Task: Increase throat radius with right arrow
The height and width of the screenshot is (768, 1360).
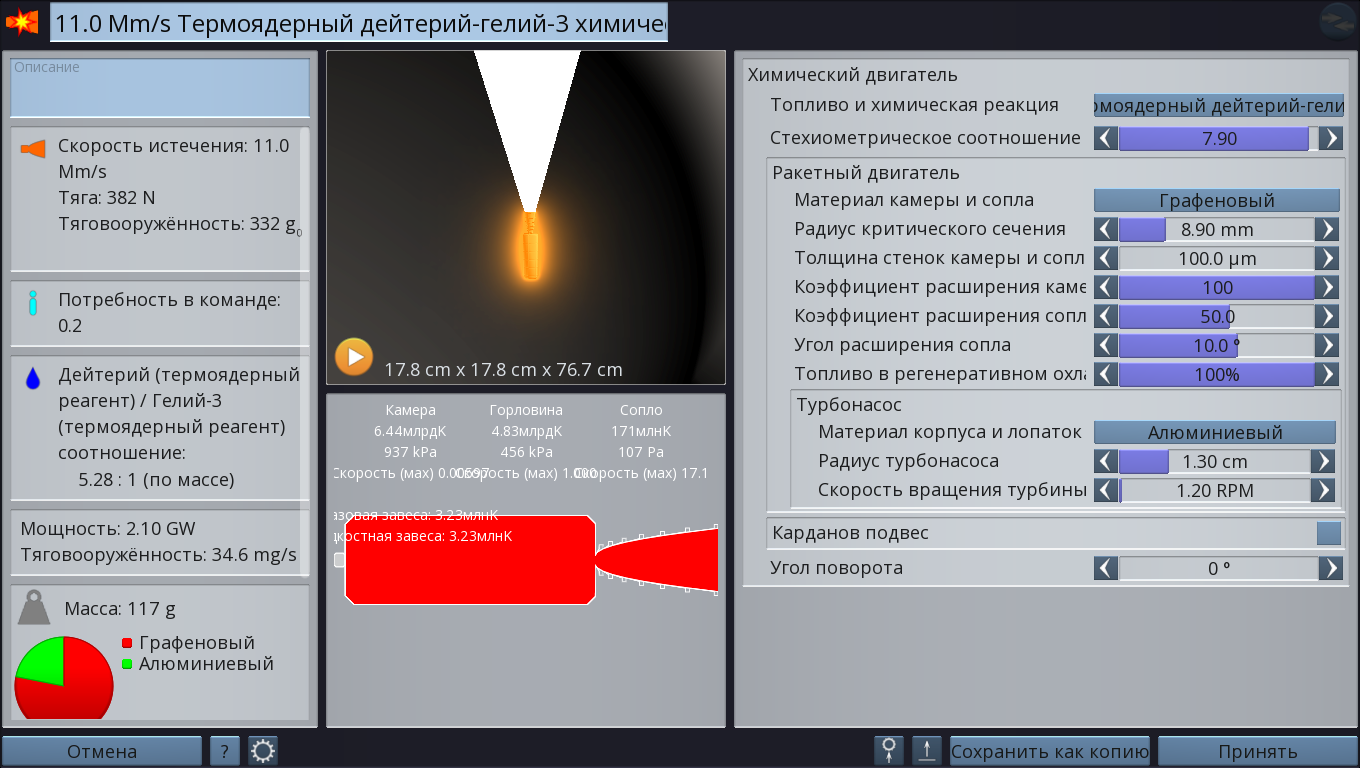Action: click(1327, 229)
